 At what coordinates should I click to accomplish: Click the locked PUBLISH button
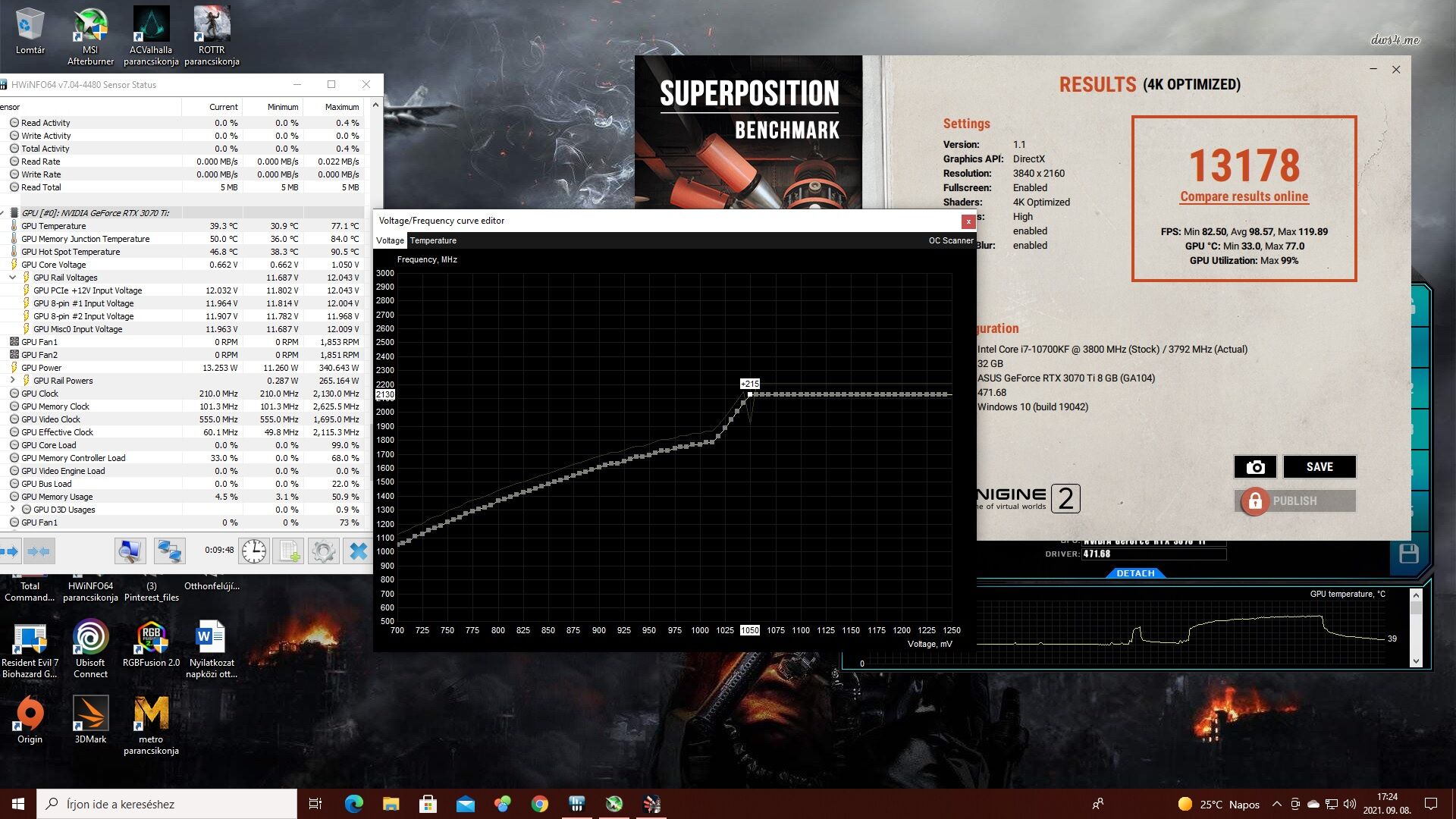click(x=1294, y=501)
